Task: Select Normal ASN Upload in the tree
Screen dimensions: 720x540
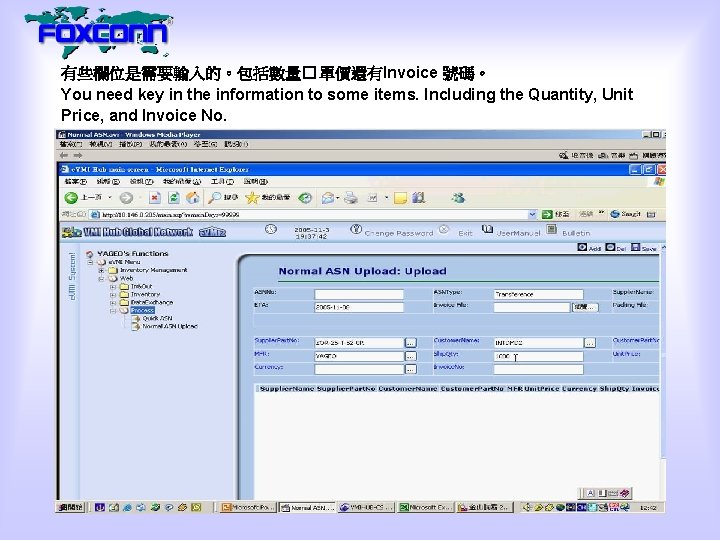Action: (170, 326)
